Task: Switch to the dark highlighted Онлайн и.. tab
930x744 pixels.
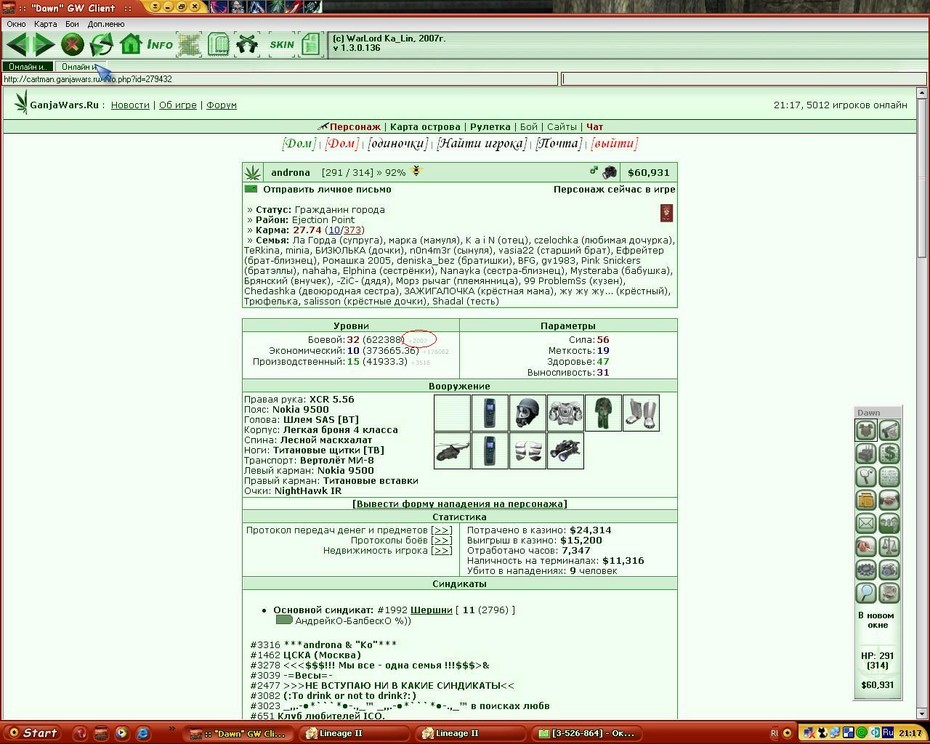Action: coord(27,66)
